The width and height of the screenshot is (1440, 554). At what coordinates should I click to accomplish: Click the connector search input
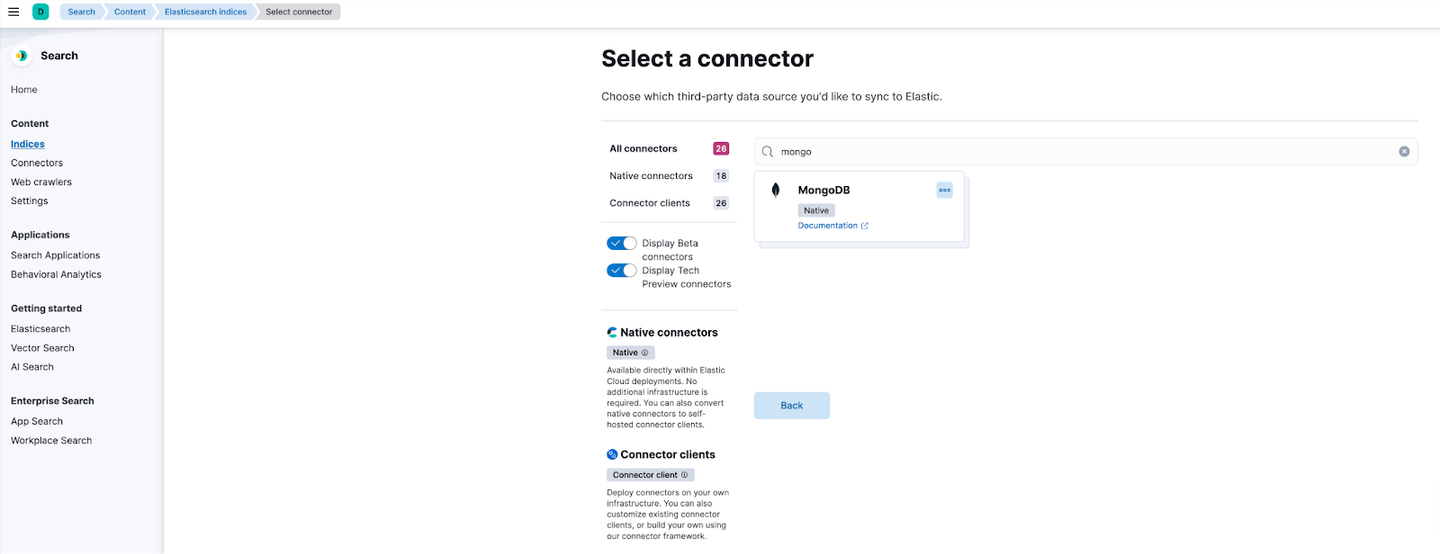pos(1080,152)
